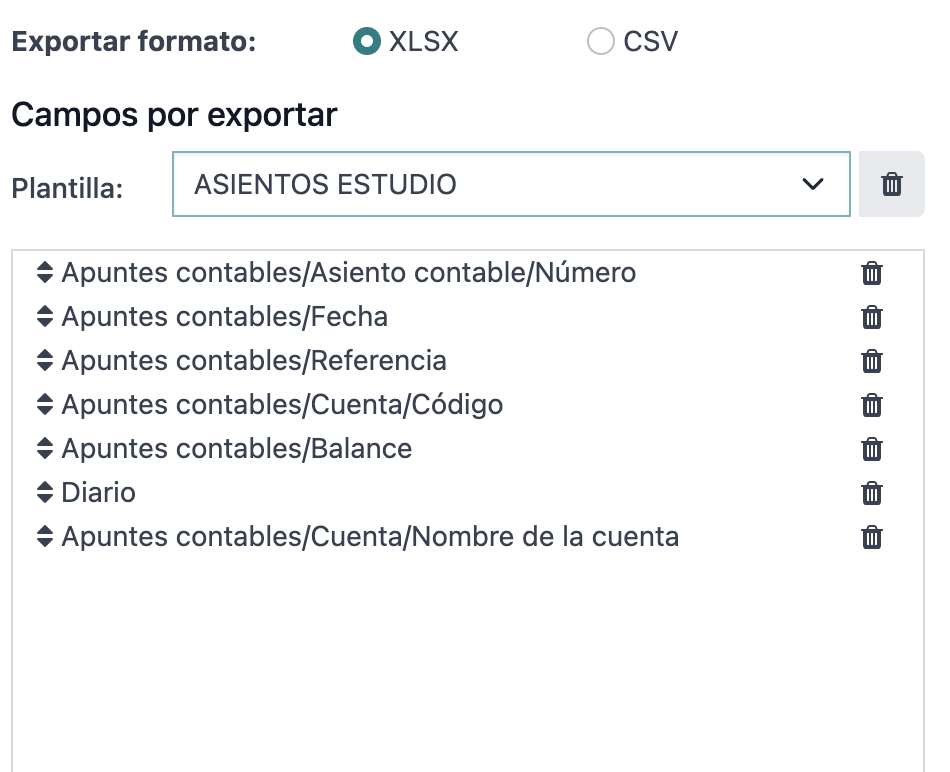
Task: Select XLSX export format
Action: (x=367, y=41)
